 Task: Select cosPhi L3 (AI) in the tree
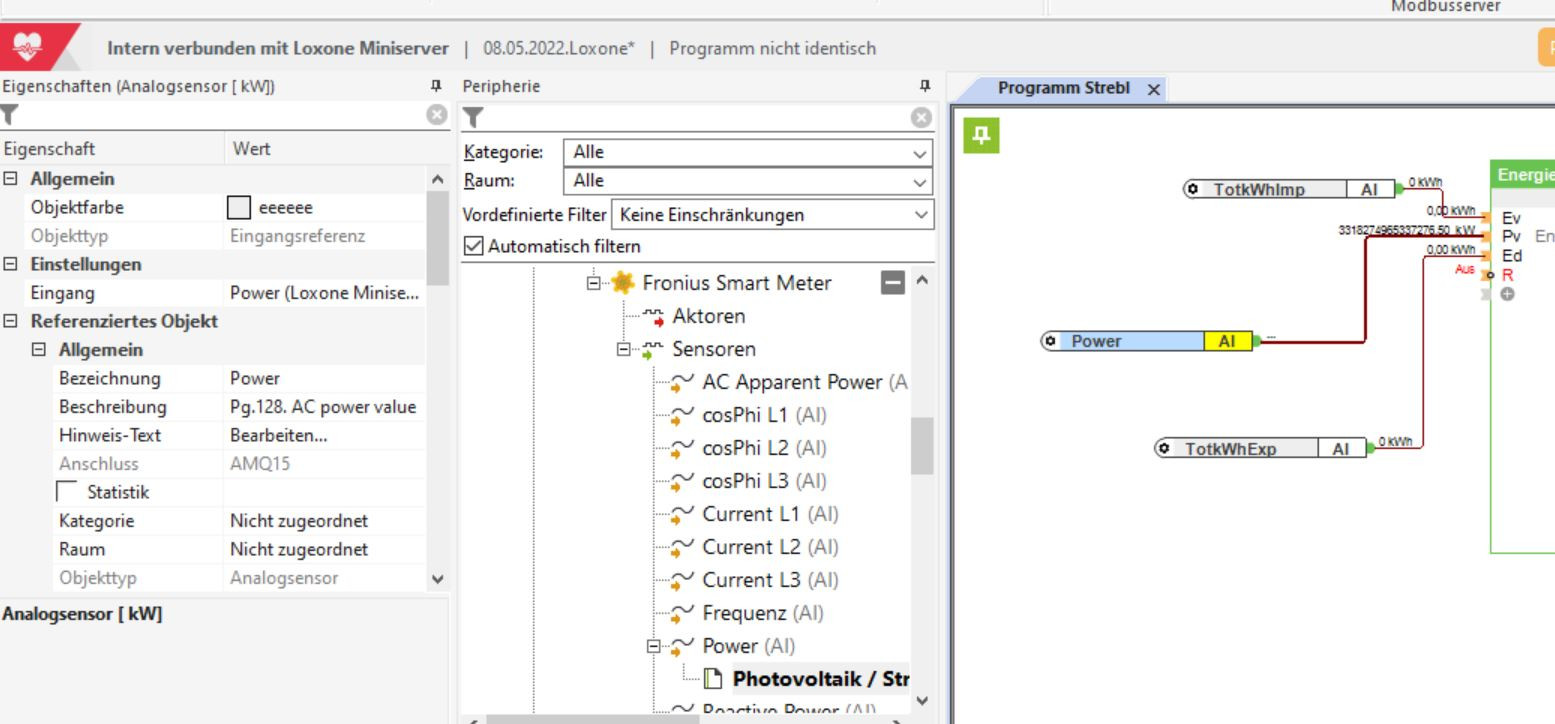coord(764,481)
